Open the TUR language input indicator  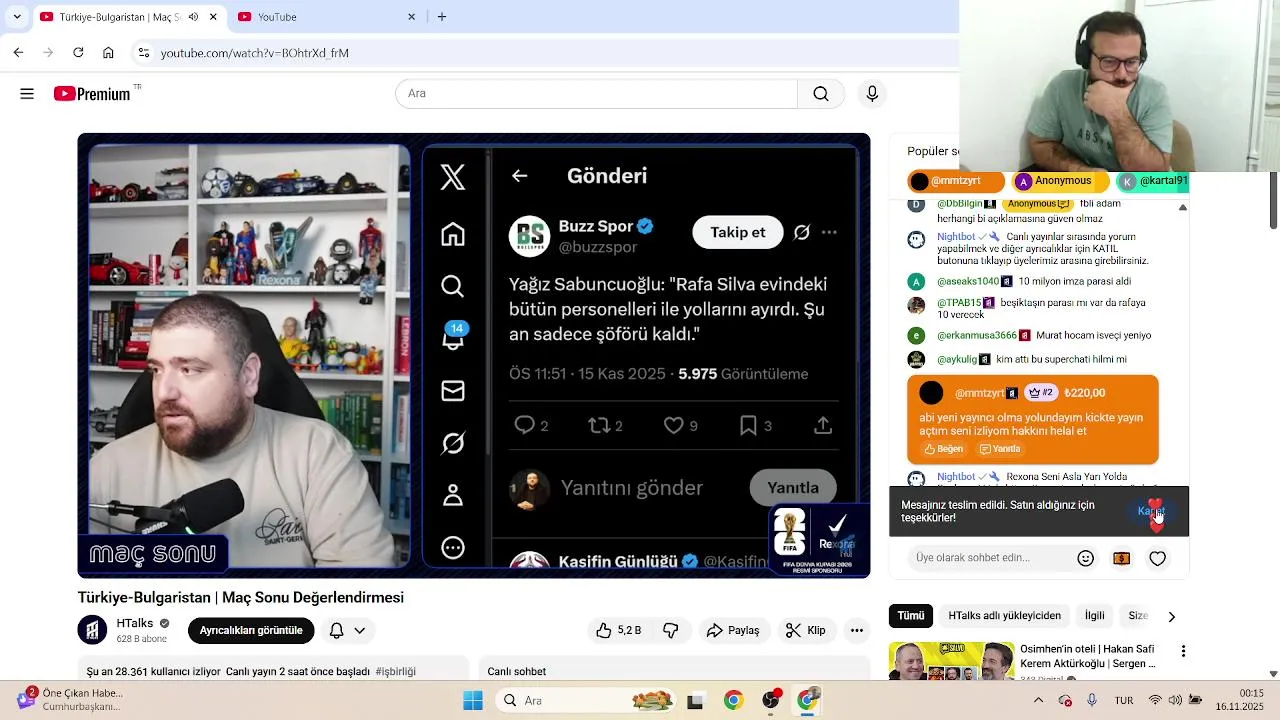[1124, 701]
